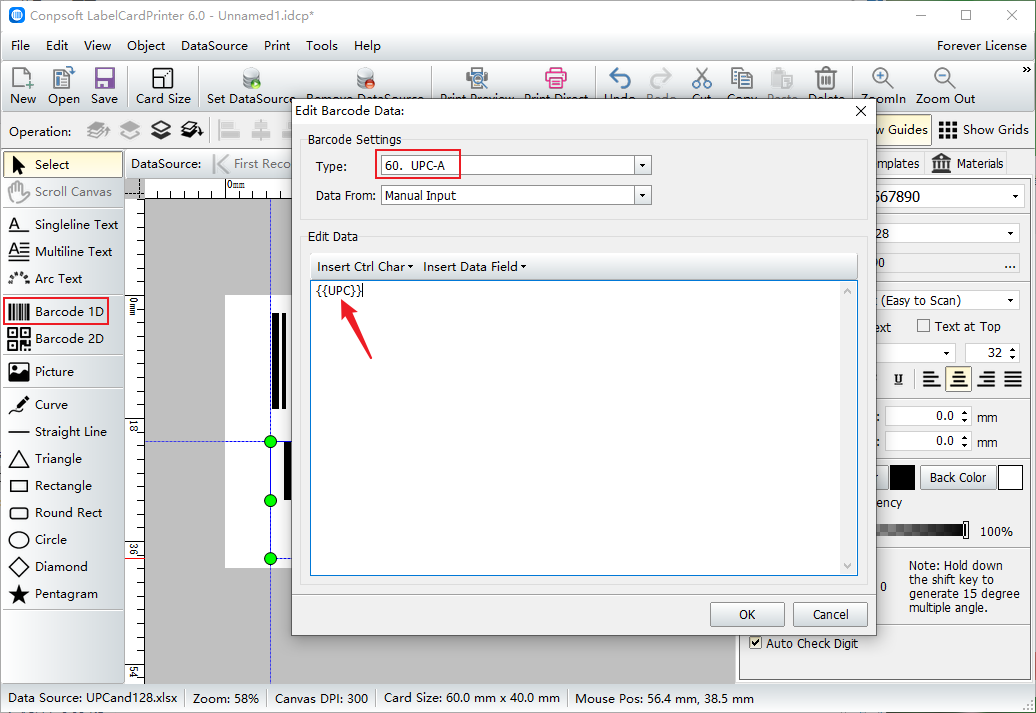
Task: Open a file using the Open toolbar icon
Action: [x=63, y=85]
